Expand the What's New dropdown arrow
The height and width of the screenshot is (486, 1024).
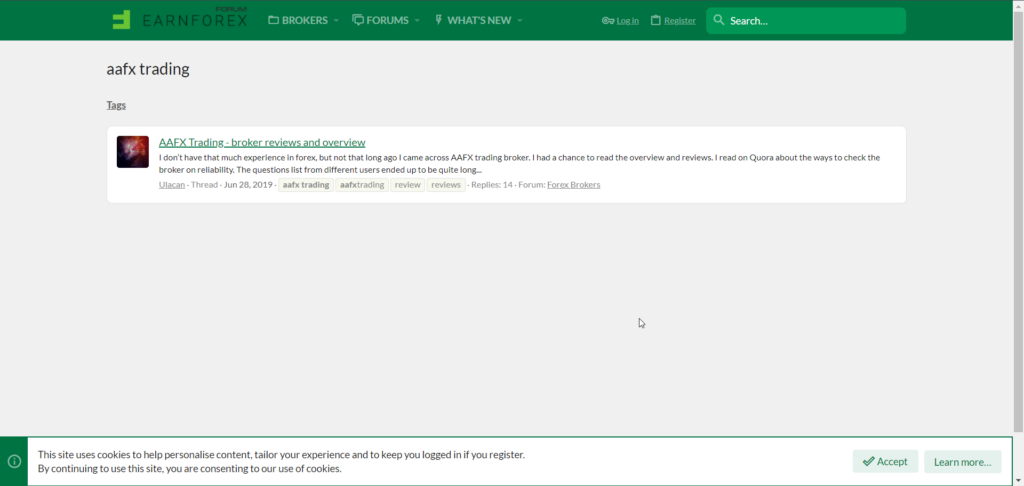point(520,20)
